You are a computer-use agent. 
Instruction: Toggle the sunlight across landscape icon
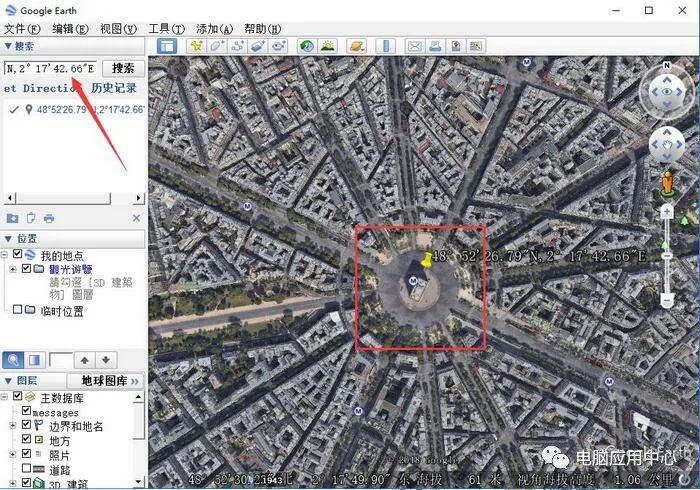click(x=328, y=46)
